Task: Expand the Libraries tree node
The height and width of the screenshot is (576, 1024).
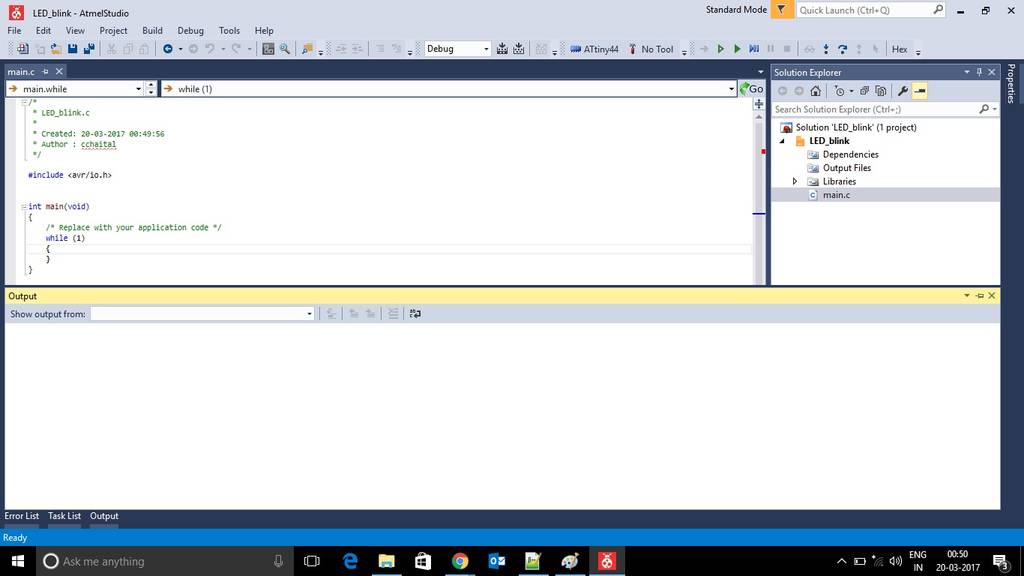Action: pos(795,182)
